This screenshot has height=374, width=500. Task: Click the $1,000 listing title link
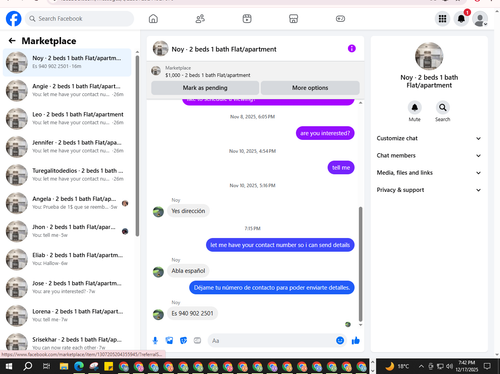tap(208, 75)
